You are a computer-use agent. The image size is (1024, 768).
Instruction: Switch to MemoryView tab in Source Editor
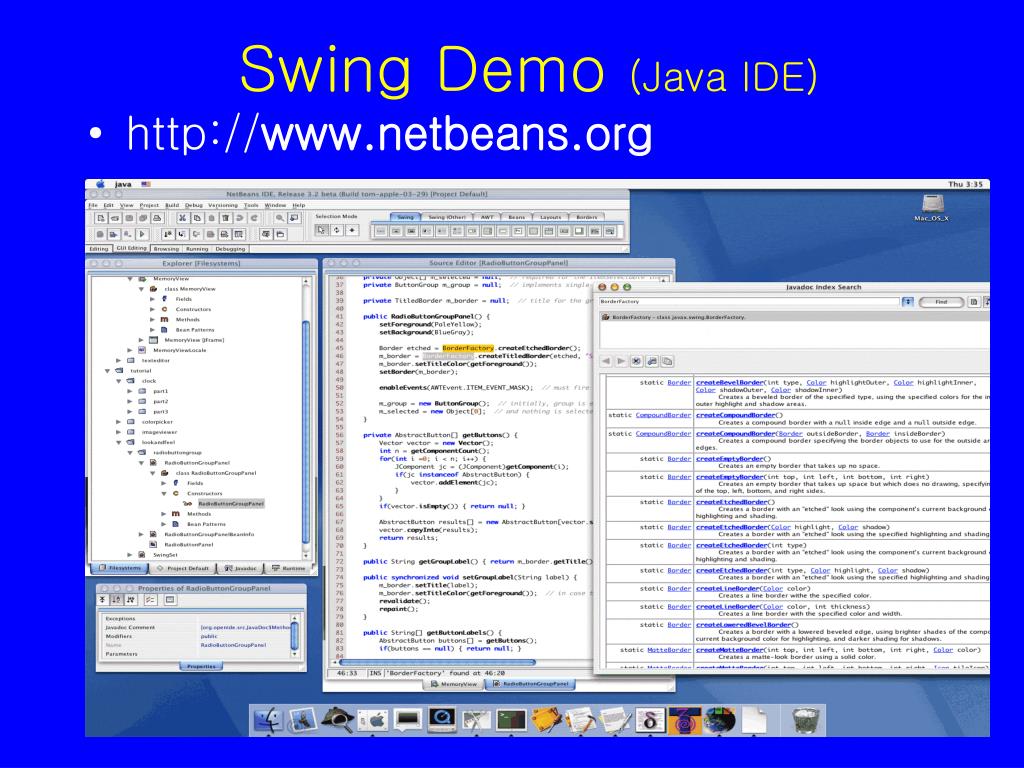coord(454,684)
